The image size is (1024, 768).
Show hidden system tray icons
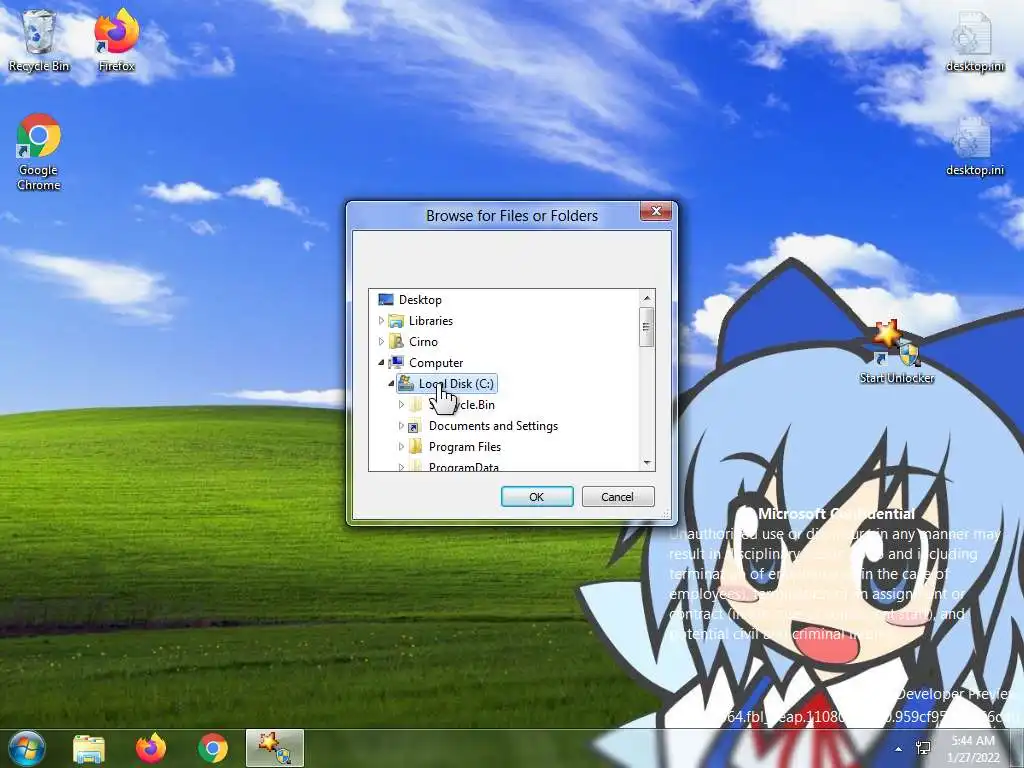coord(899,749)
